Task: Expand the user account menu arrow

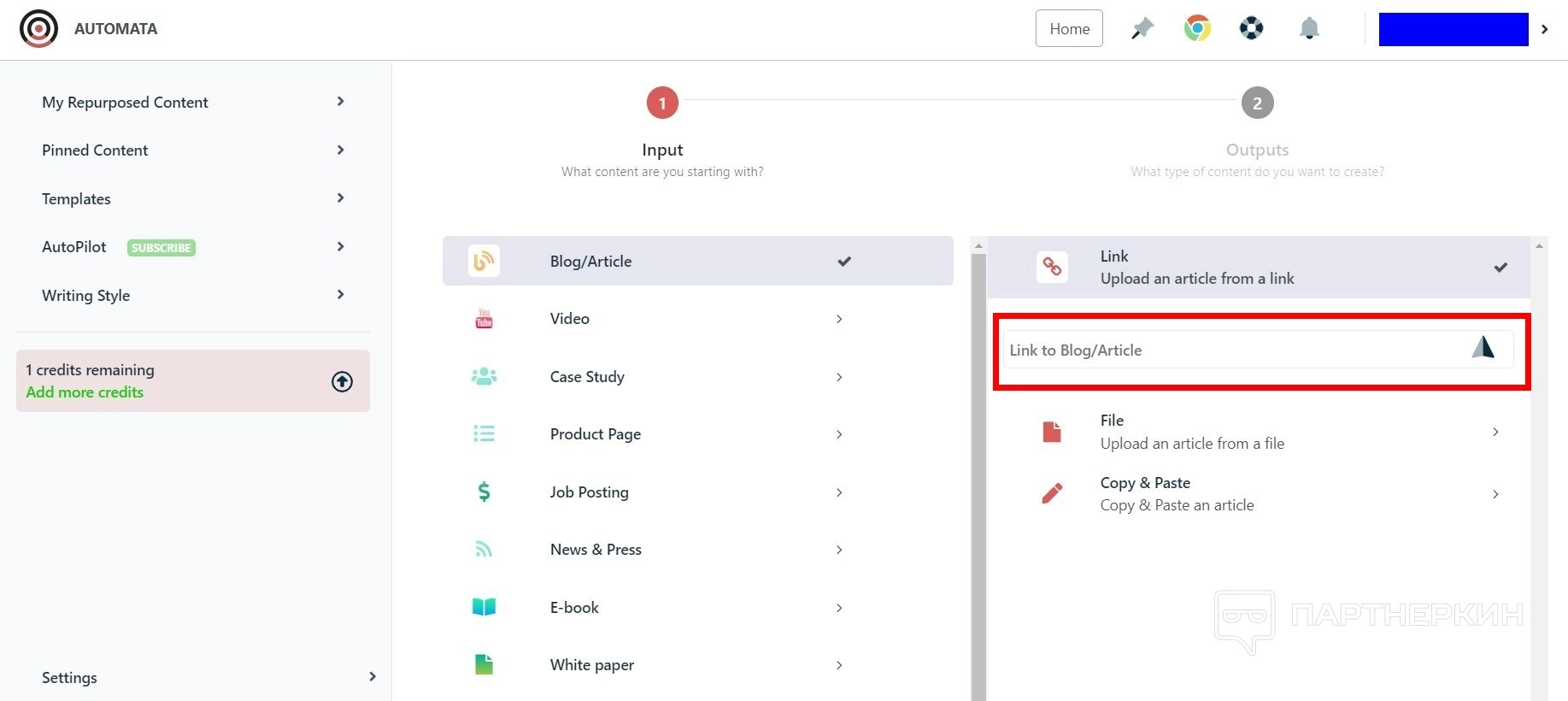Action: click(x=1544, y=29)
